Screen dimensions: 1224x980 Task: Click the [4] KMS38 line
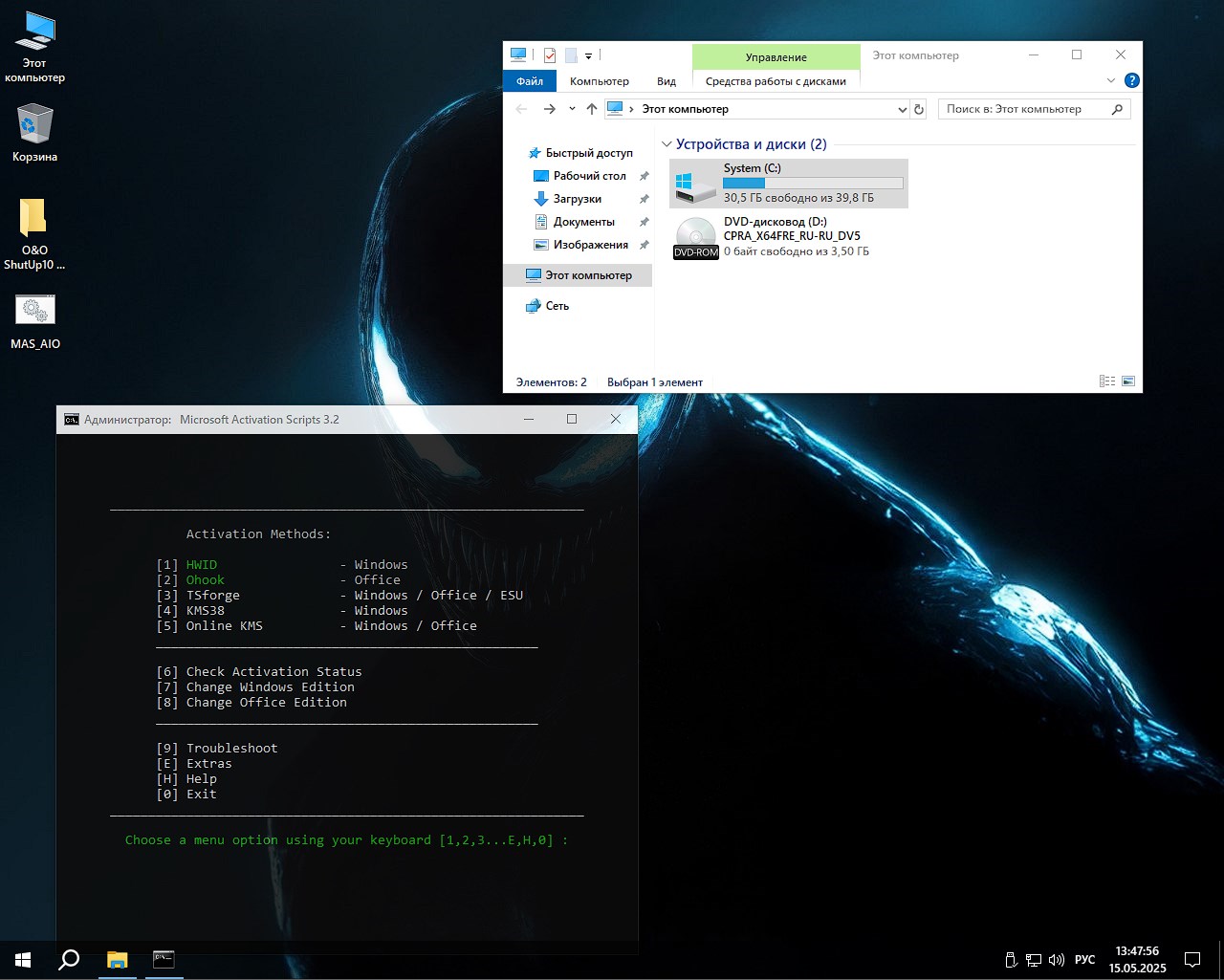pos(282,611)
